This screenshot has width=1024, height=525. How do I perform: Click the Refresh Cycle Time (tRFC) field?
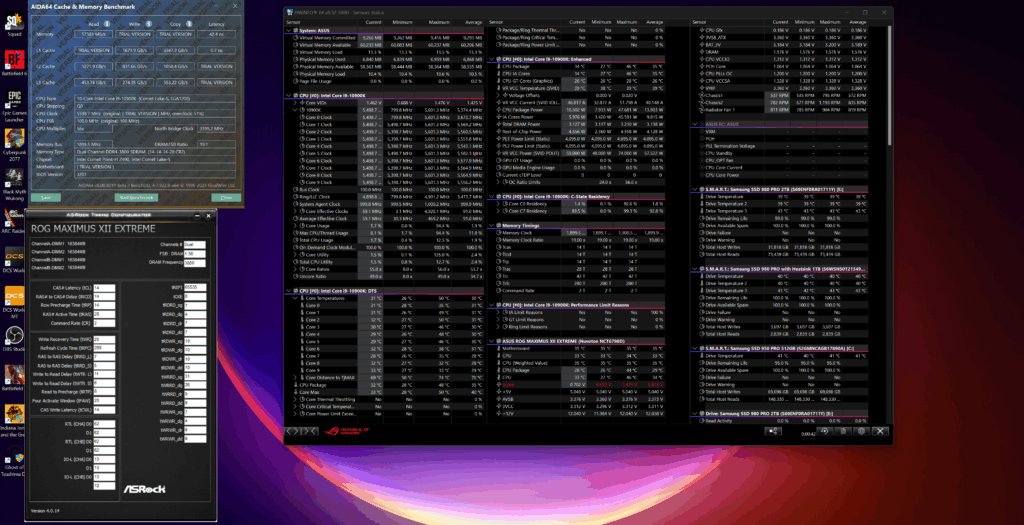[104, 347]
